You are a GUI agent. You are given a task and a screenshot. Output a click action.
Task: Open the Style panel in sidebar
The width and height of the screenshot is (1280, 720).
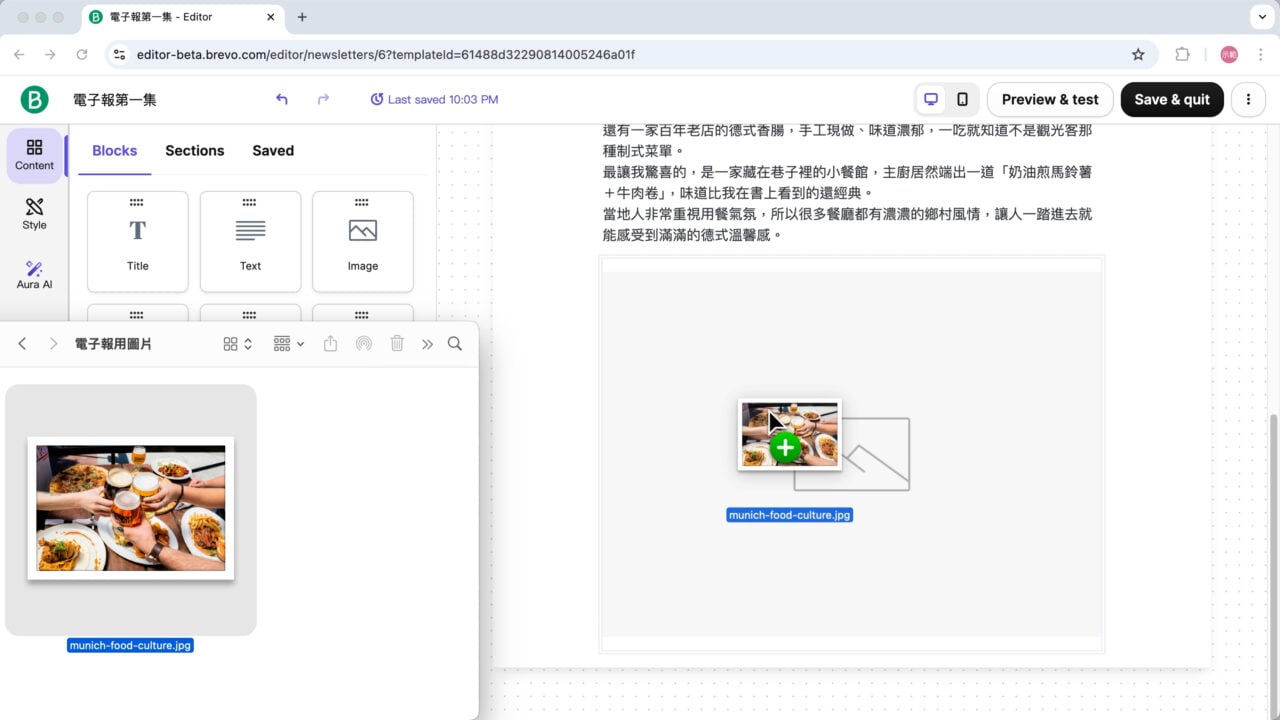click(x=34, y=214)
